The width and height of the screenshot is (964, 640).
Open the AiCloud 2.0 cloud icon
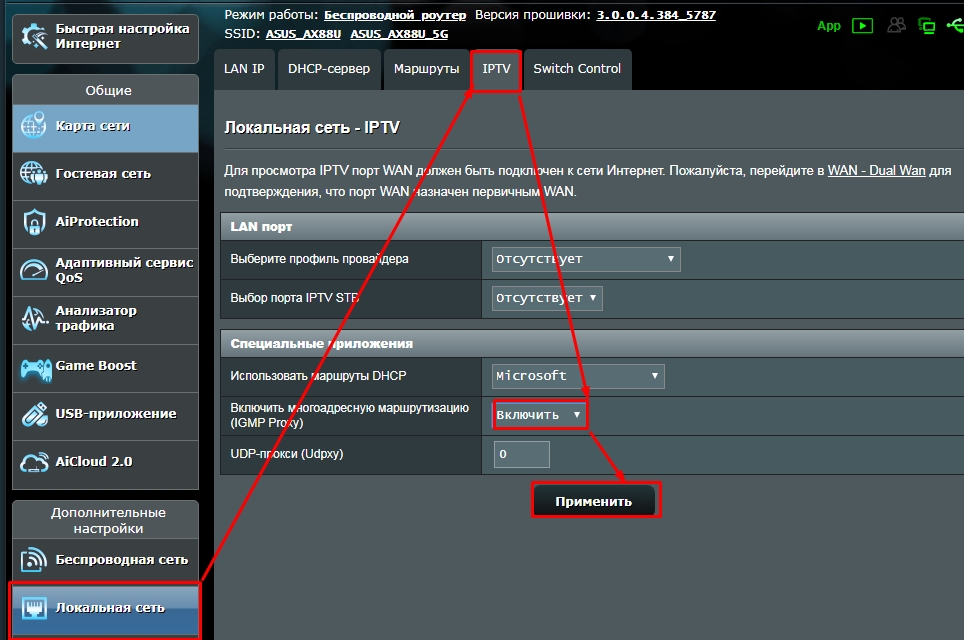coord(34,462)
